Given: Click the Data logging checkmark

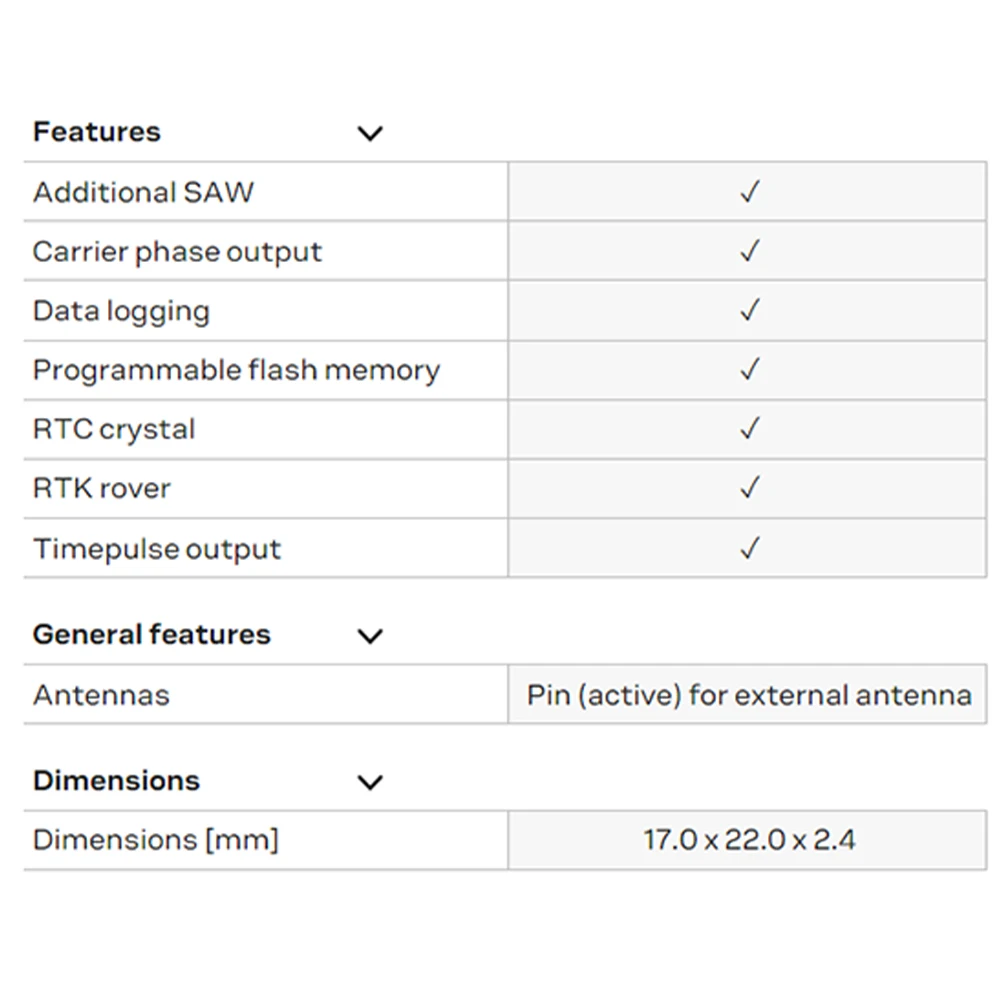Looking at the screenshot, I should [x=749, y=311].
